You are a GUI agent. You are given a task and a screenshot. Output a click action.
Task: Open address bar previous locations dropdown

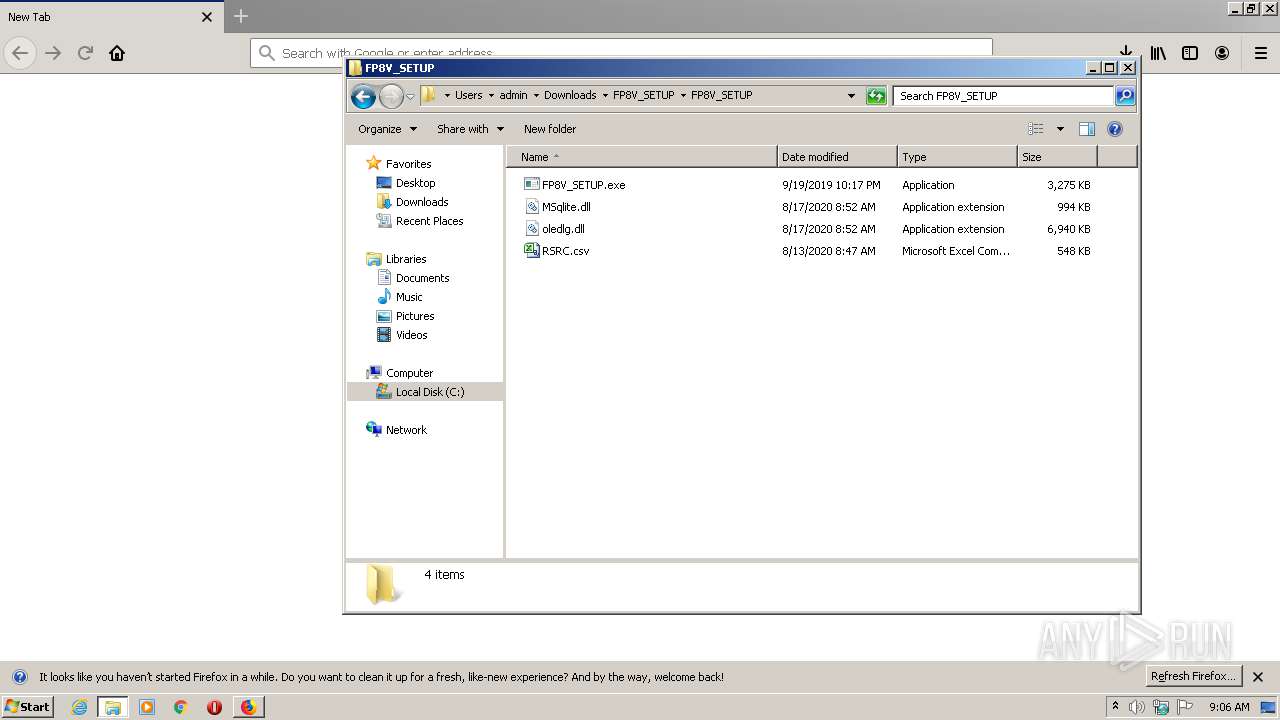(851, 96)
